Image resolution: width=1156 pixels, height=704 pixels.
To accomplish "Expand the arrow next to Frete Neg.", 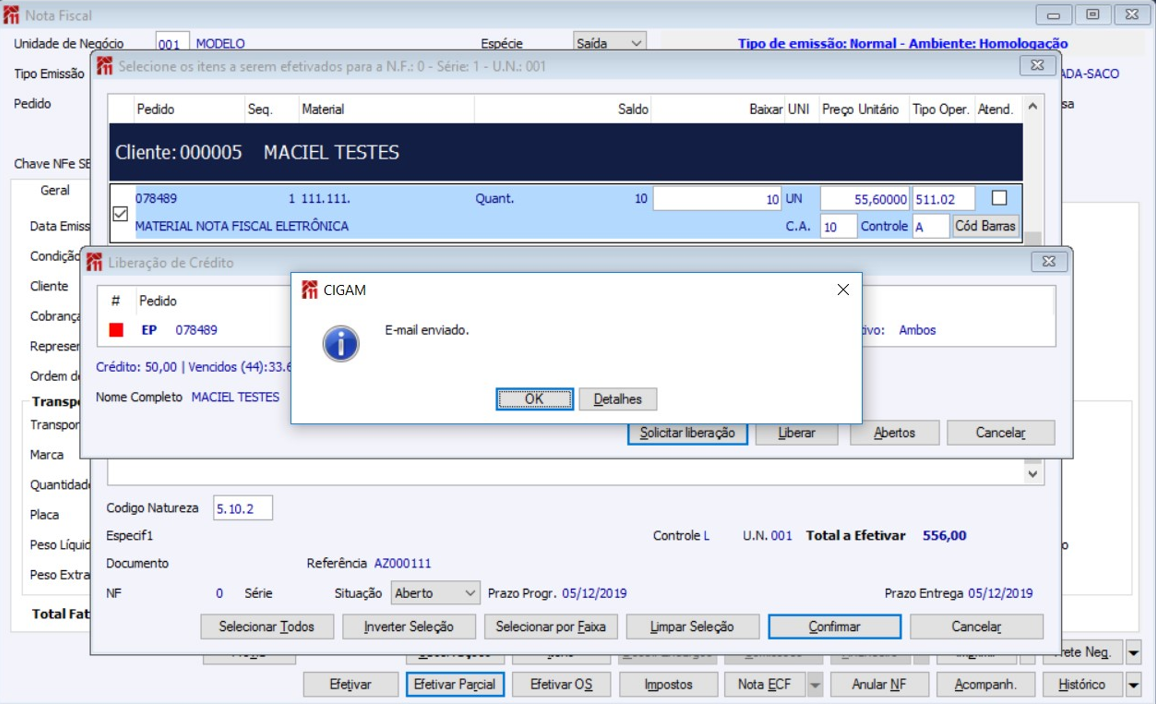I will point(1133,652).
